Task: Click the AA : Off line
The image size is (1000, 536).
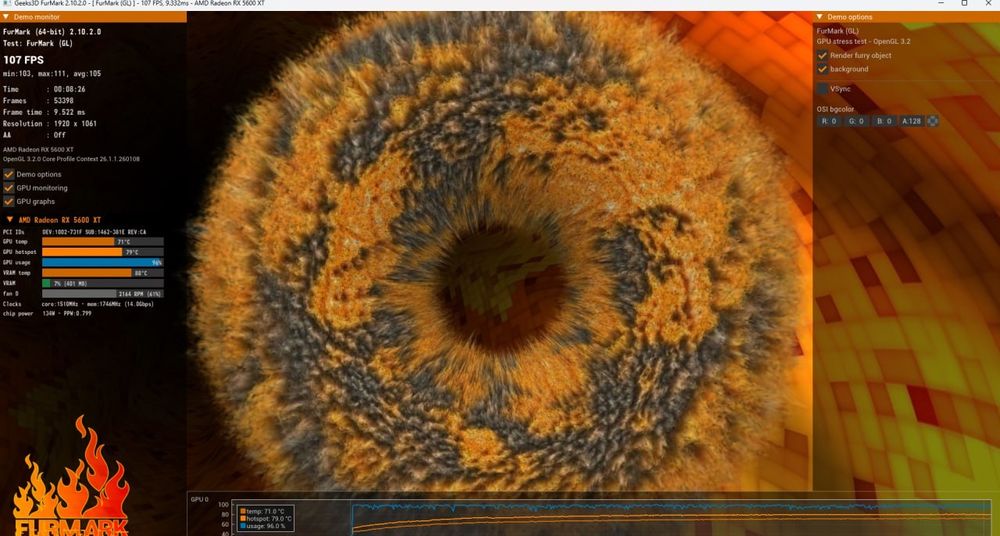Action: 34,135
